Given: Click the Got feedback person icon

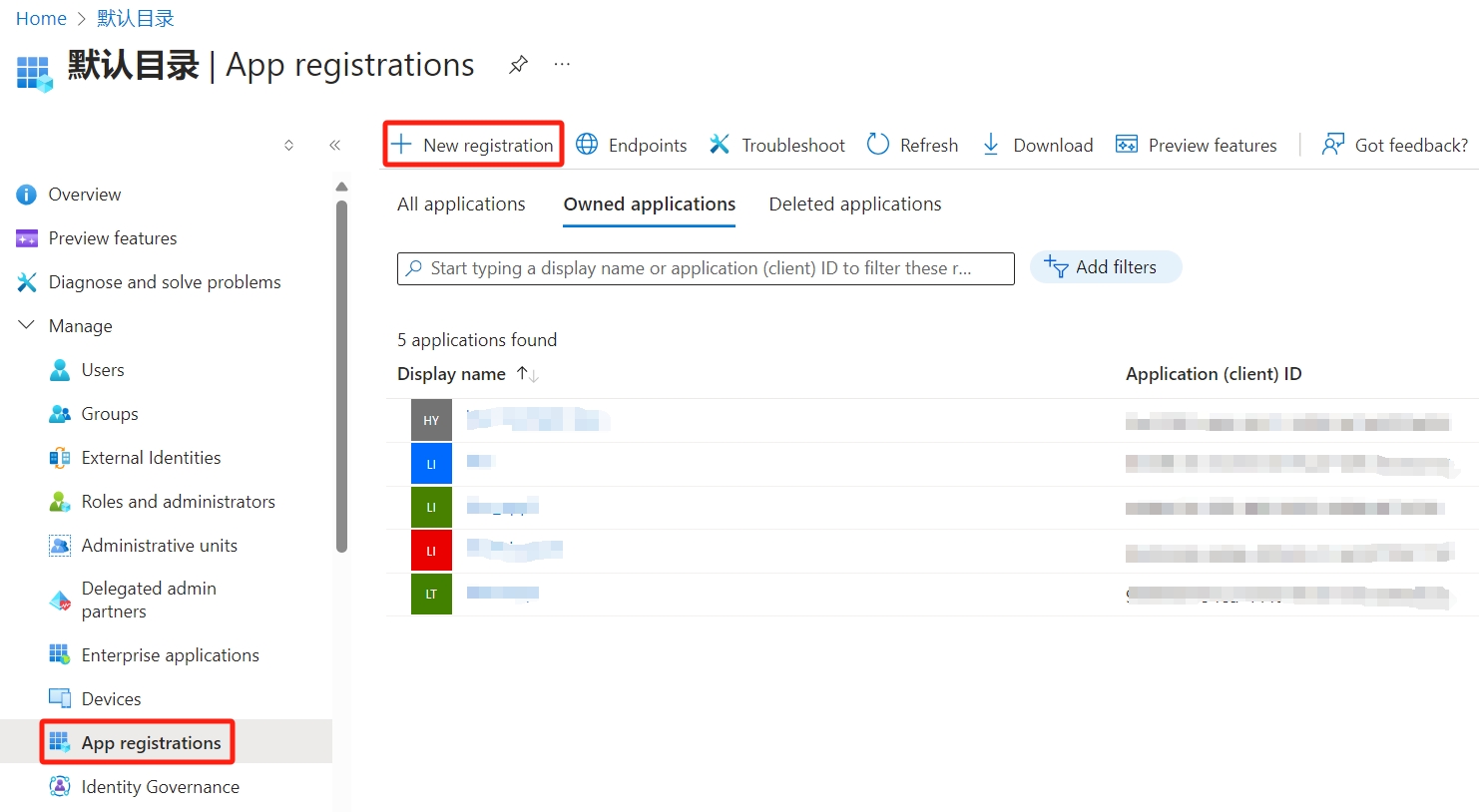Looking at the screenshot, I should [x=1332, y=145].
